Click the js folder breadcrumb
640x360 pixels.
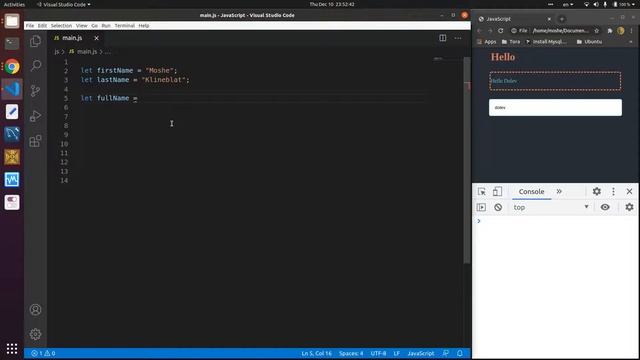(x=57, y=52)
